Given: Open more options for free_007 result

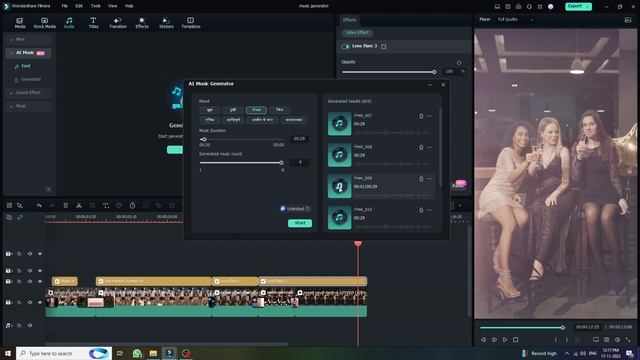Looking at the screenshot, I should coord(429,116).
